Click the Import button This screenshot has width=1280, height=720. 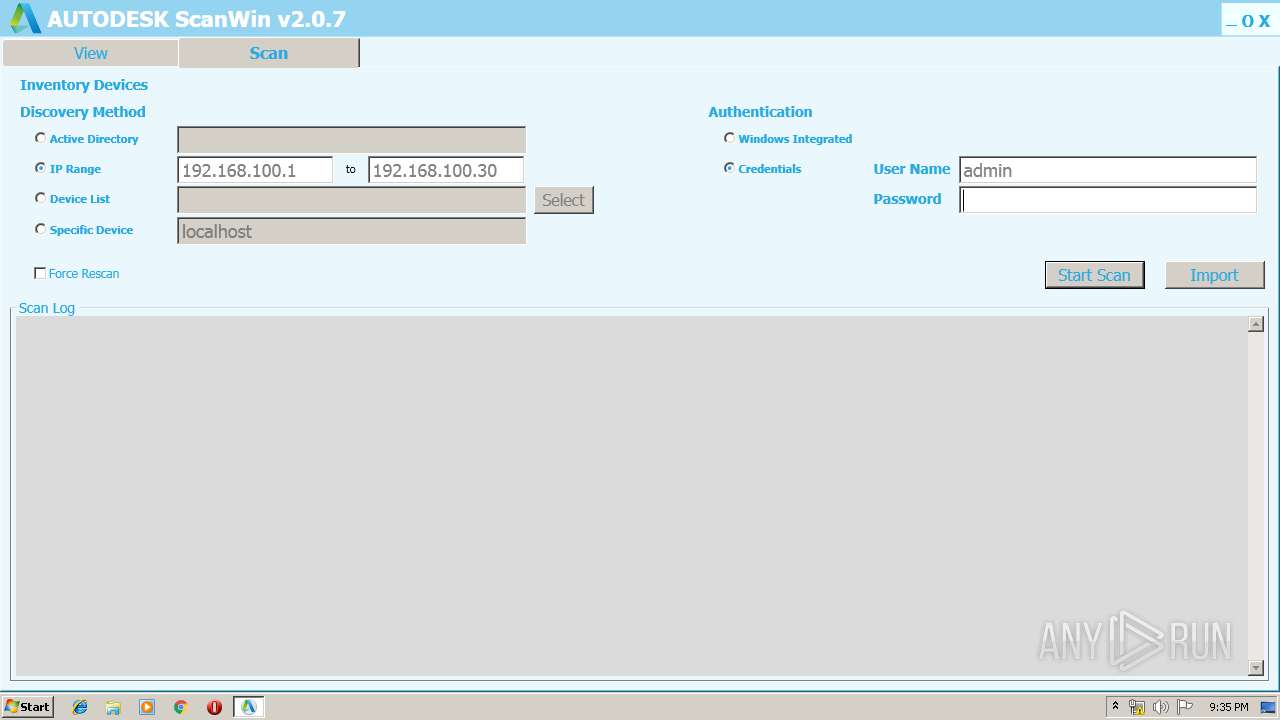[x=1214, y=275]
